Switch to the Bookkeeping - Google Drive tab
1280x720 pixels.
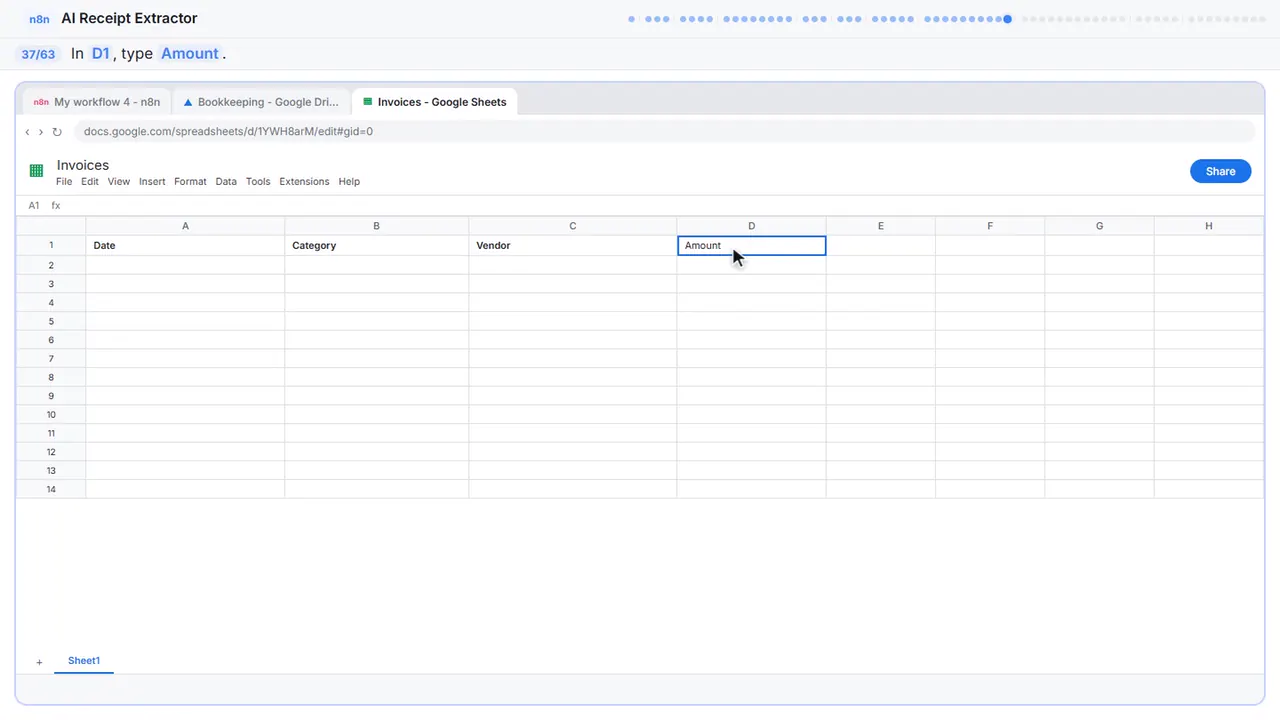[x=261, y=102]
